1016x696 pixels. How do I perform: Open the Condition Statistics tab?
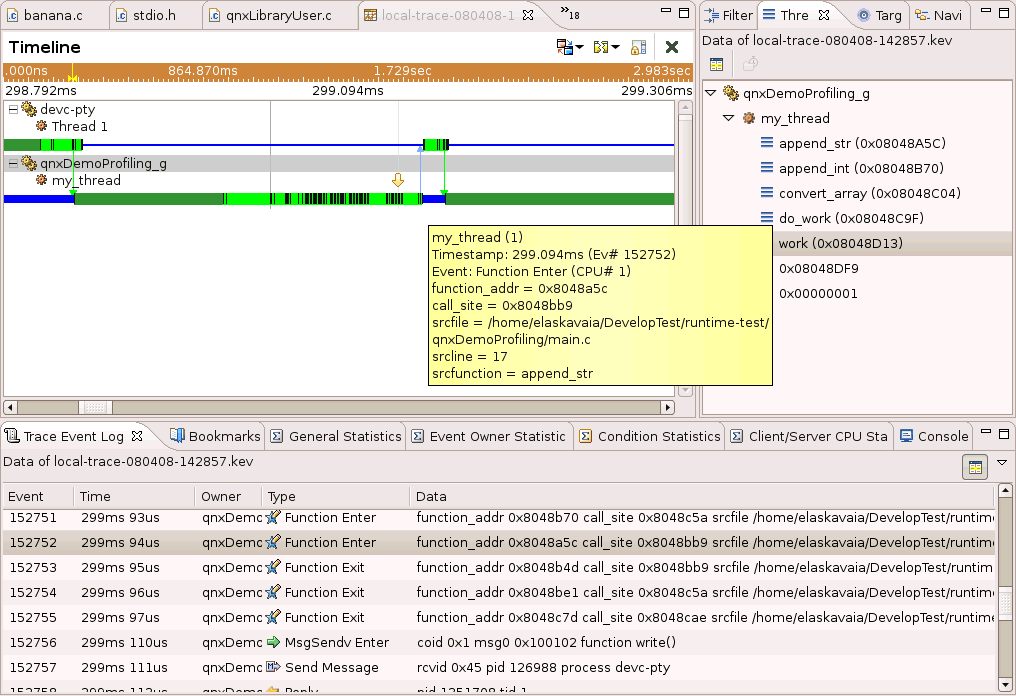[x=658, y=436]
